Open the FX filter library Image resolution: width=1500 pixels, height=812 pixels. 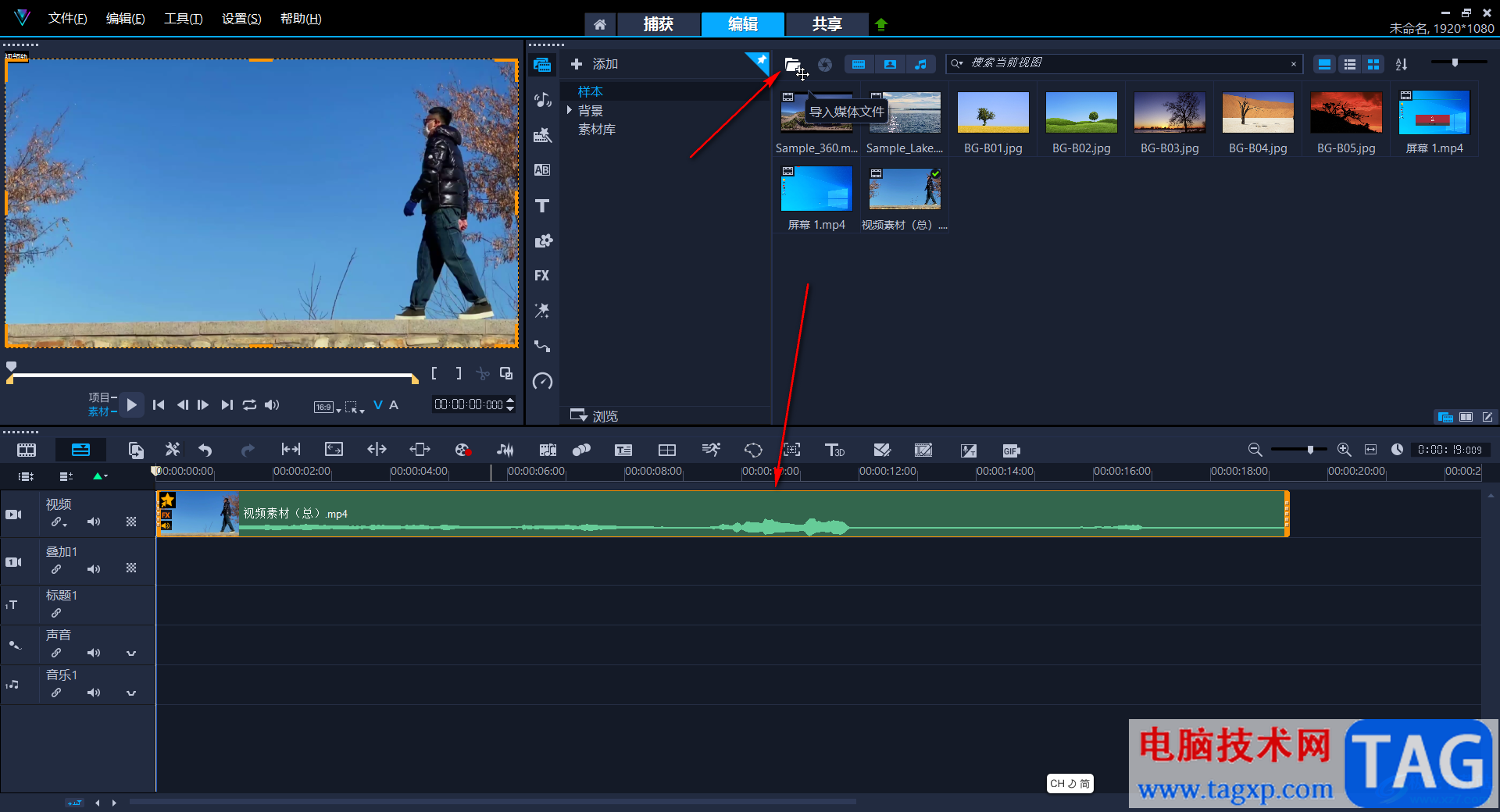[542, 276]
